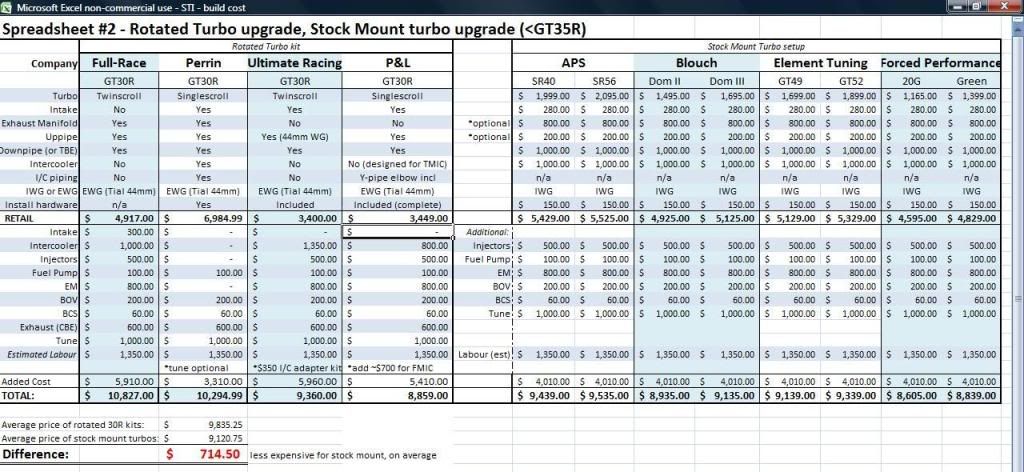Select Perrin added cost 3,310.00
Image resolution: width=1024 pixels, height=472 pixels.
[x=203, y=382]
